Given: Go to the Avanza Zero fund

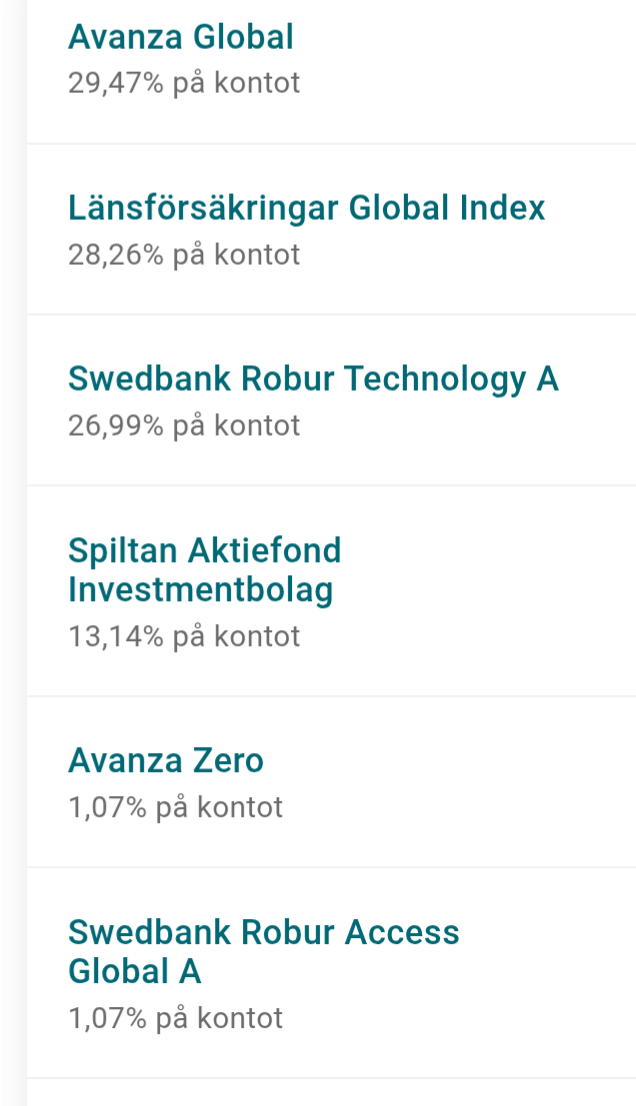Looking at the screenshot, I should [x=166, y=761].
